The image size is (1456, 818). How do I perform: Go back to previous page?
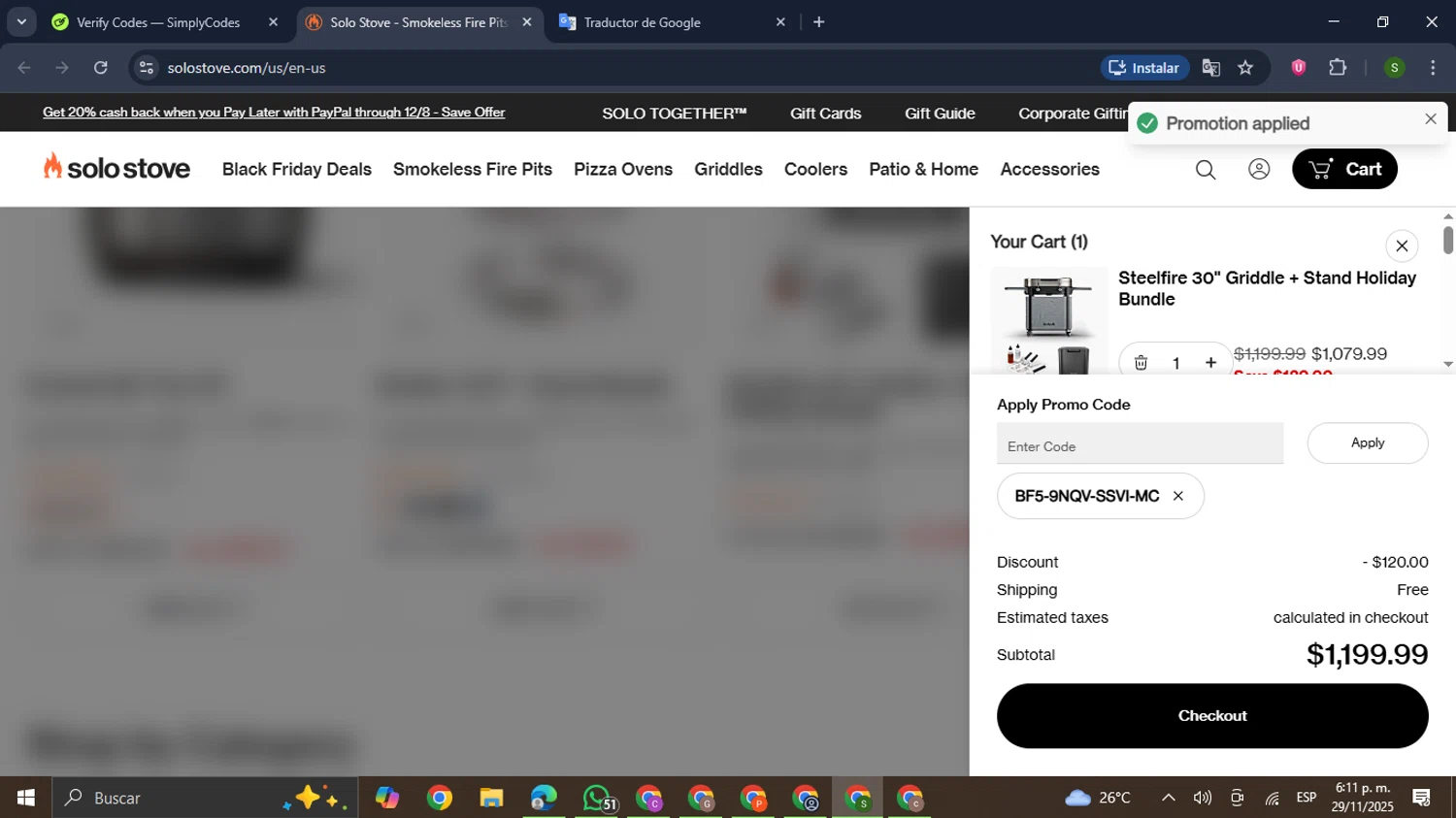pos(24,68)
